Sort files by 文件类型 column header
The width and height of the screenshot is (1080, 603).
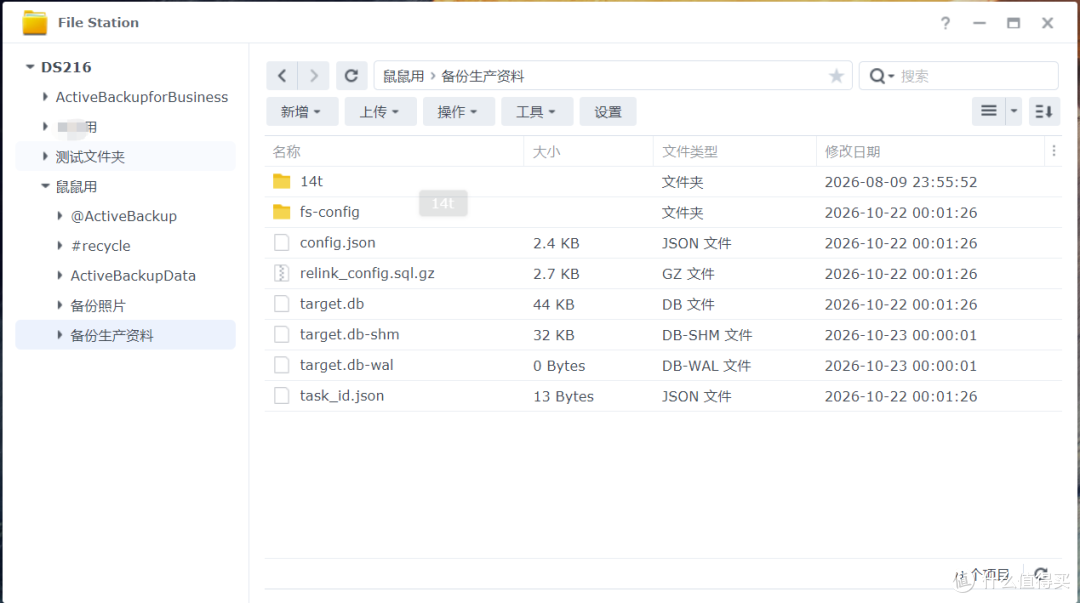(734, 152)
